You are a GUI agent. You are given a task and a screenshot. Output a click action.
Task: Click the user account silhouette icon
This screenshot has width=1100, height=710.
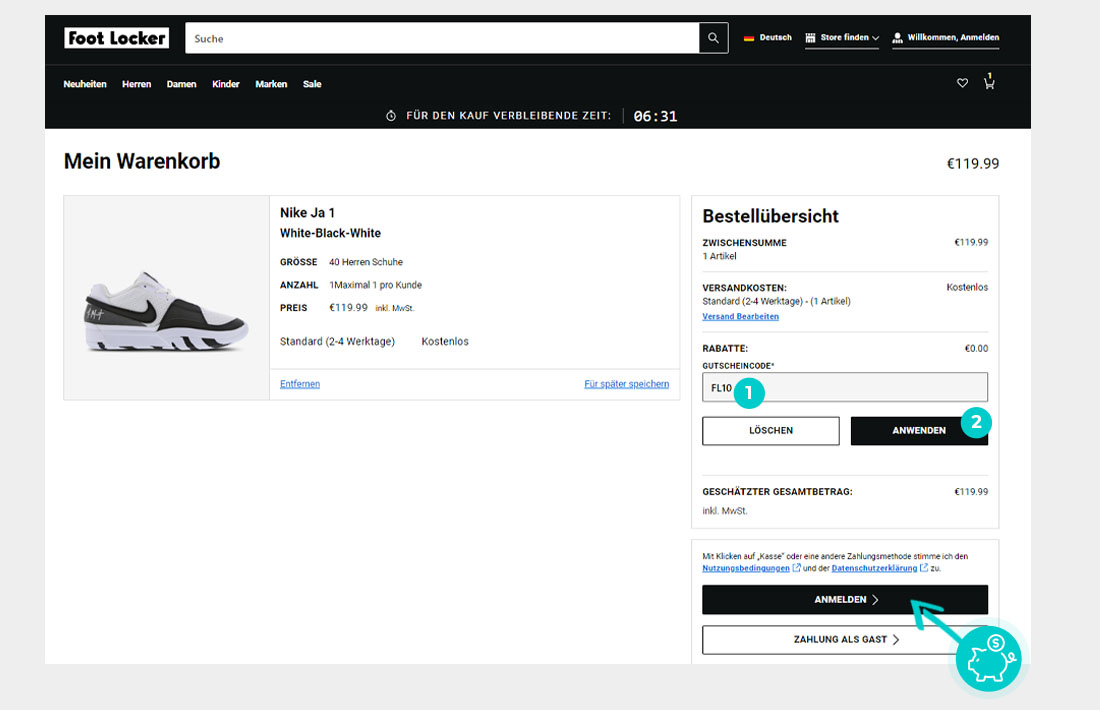coord(897,38)
